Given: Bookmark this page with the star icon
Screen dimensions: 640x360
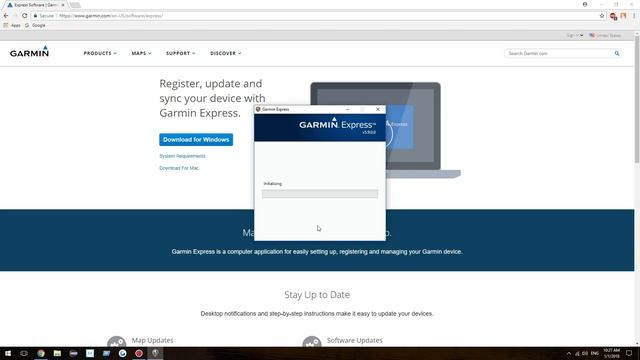Looking at the screenshot, I should (x=602, y=16).
